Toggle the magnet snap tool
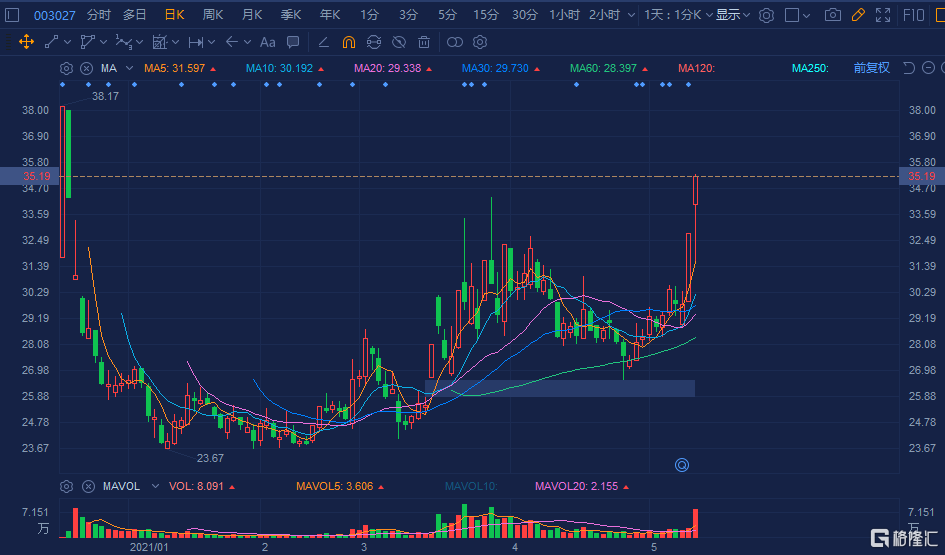 coord(348,42)
